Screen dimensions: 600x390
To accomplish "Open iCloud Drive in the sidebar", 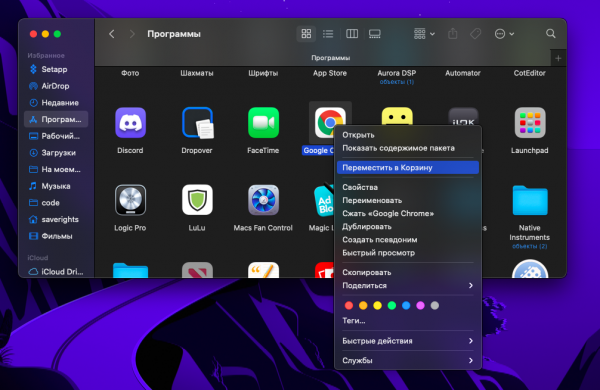I will (x=56, y=271).
